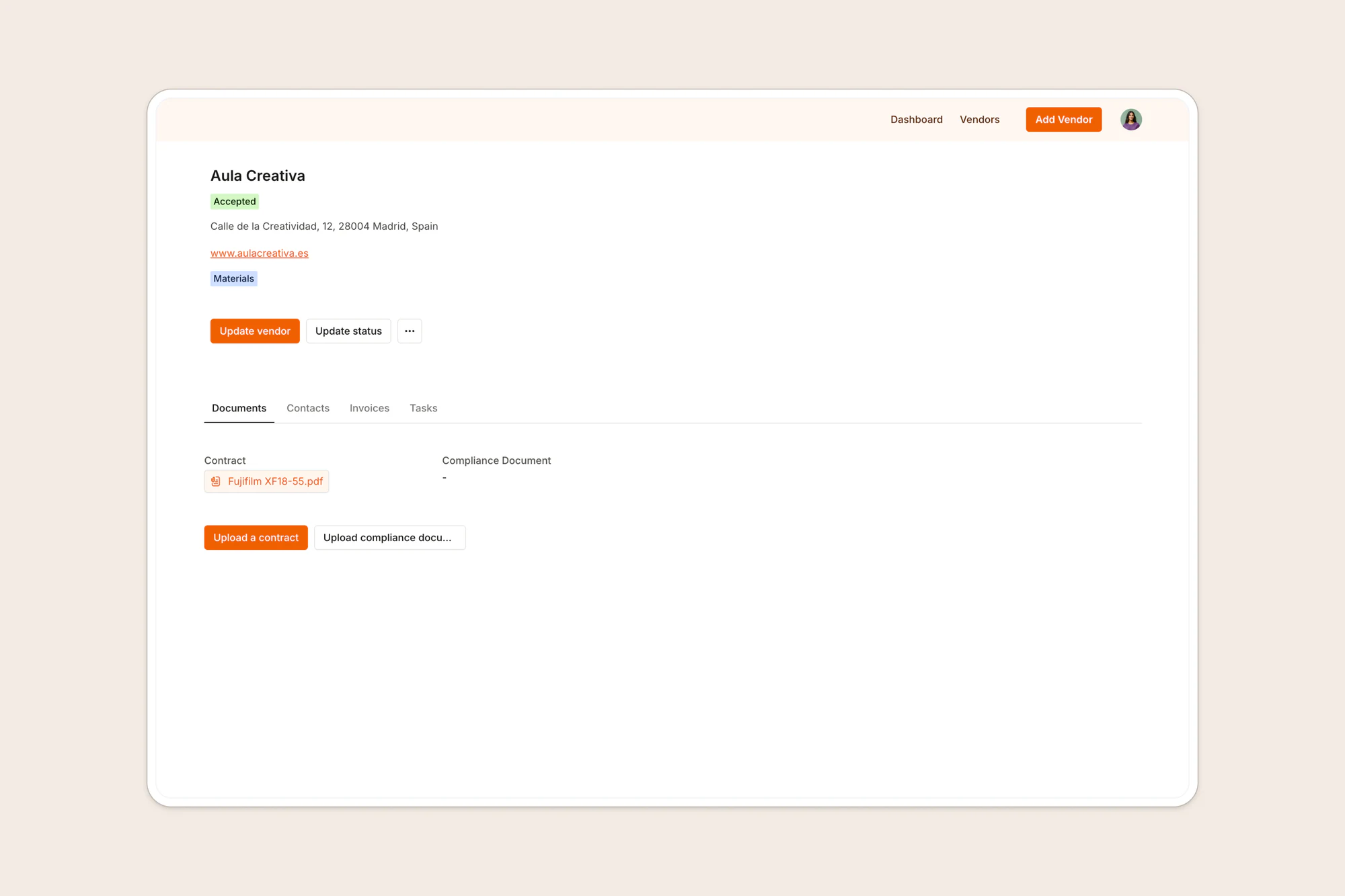Viewport: 1345px width, 896px height.
Task: Click the Update status button
Action: (x=348, y=331)
